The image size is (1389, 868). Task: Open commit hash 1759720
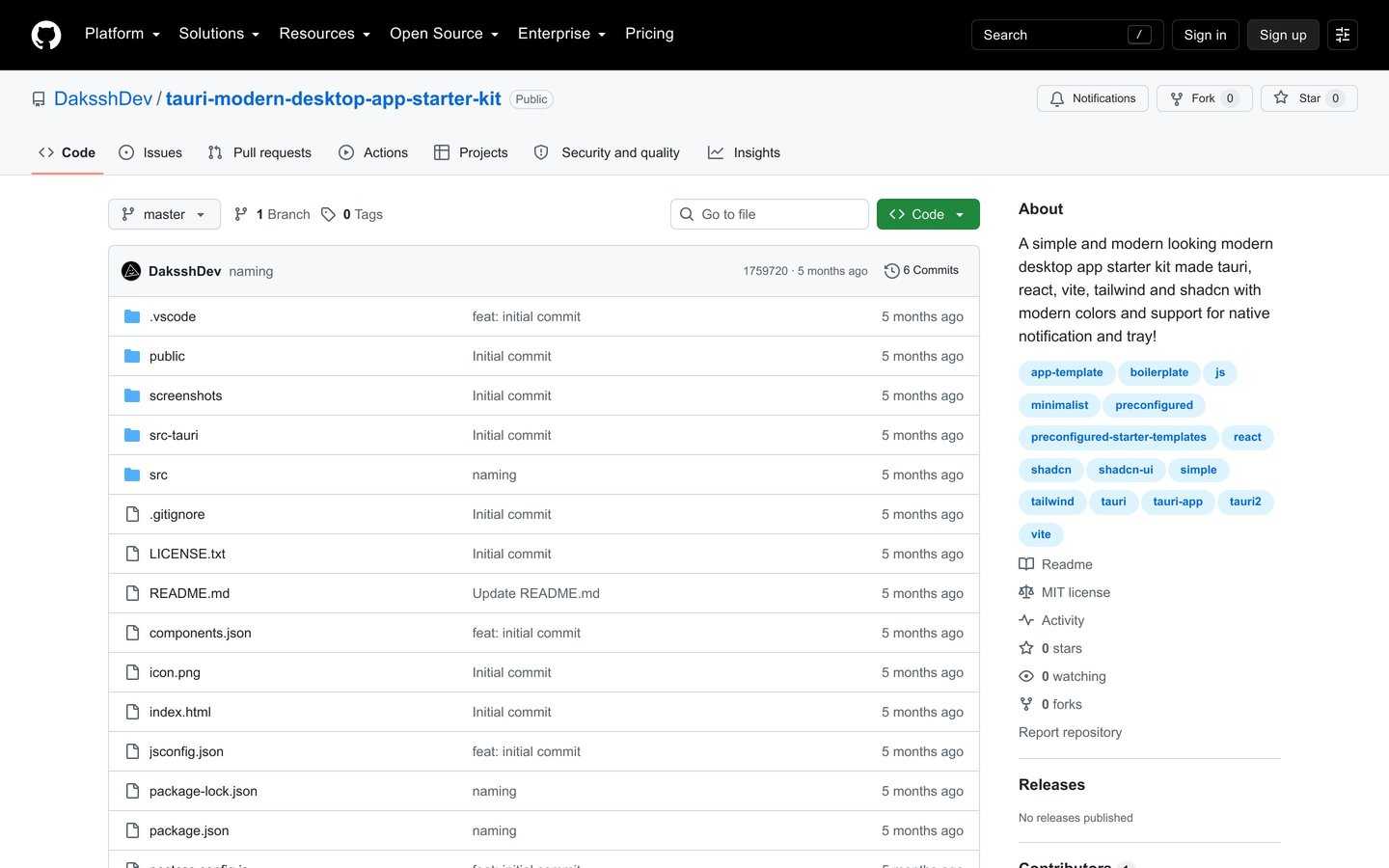[x=765, y=271]
